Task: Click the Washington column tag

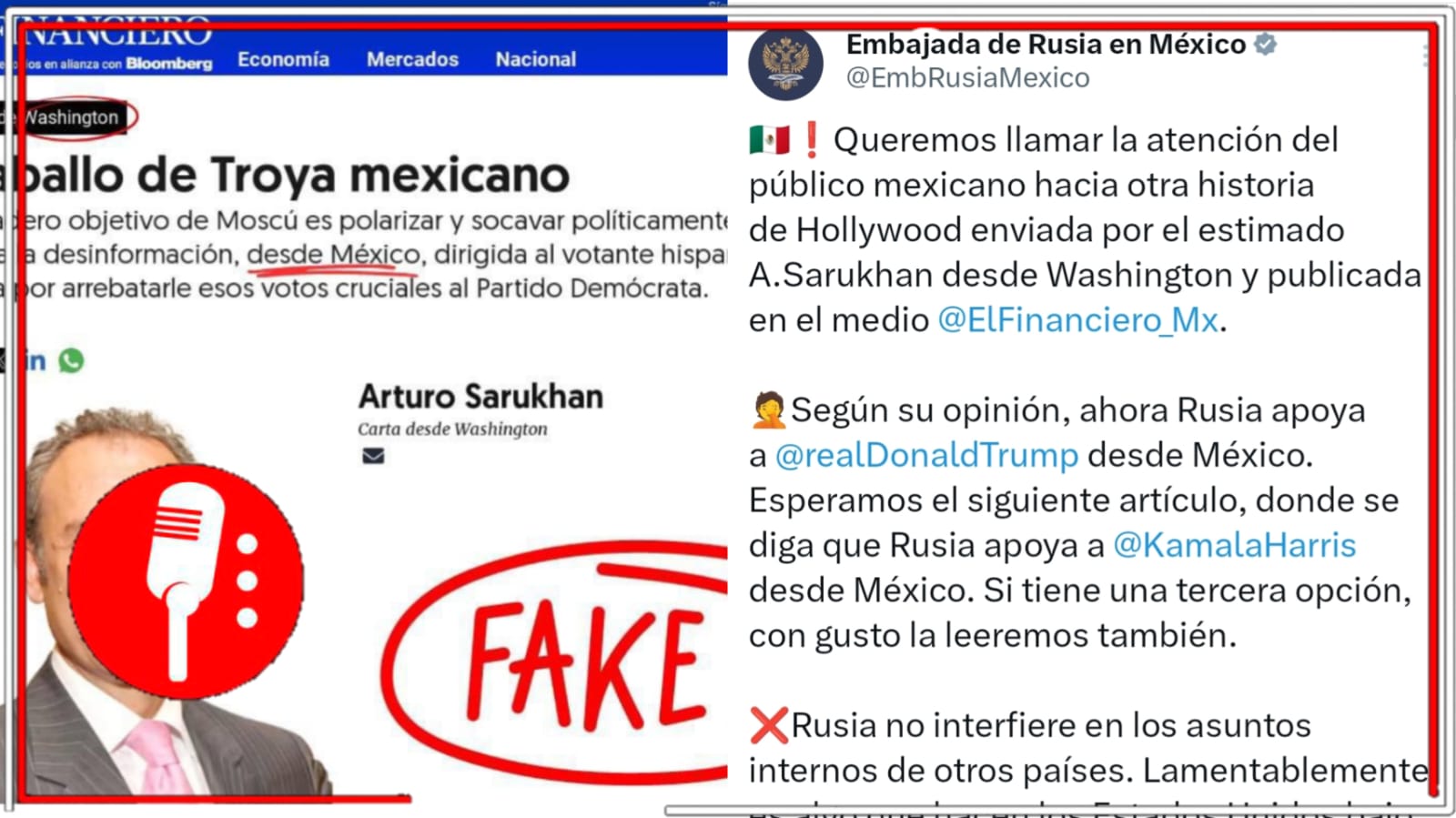Action: click(71, 117)
